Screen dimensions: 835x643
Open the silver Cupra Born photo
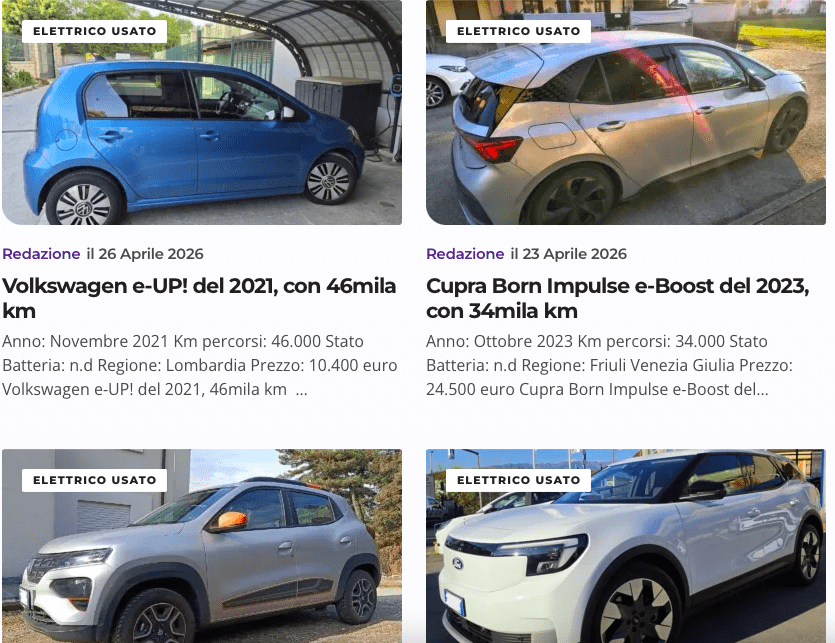pos(626,112)
